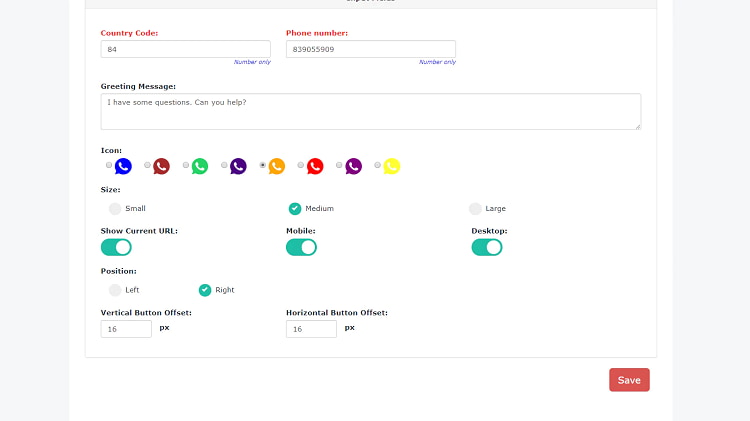Click inside the Greeting Message textarea
The height and width of the screenshot is (421, 750).
[370, 111]
